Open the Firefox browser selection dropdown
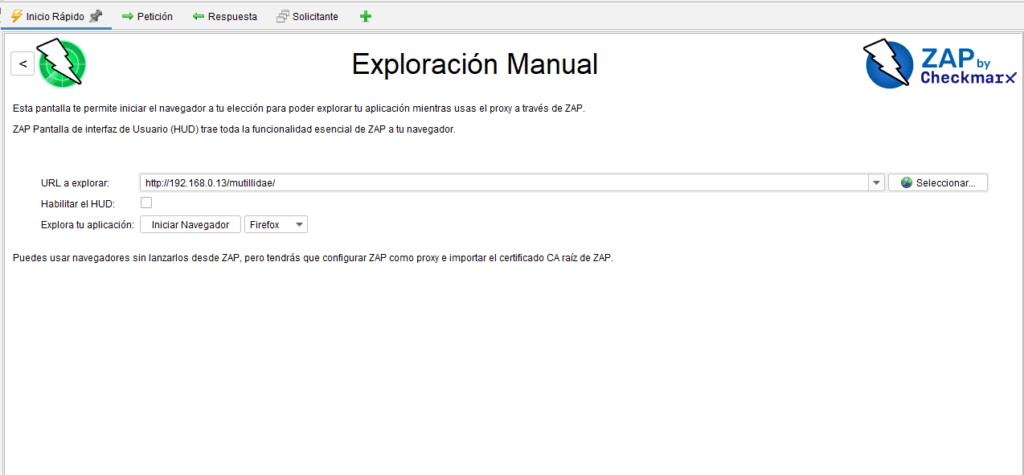The width and height of the screenshot is (1024, 475). [276, 225]
